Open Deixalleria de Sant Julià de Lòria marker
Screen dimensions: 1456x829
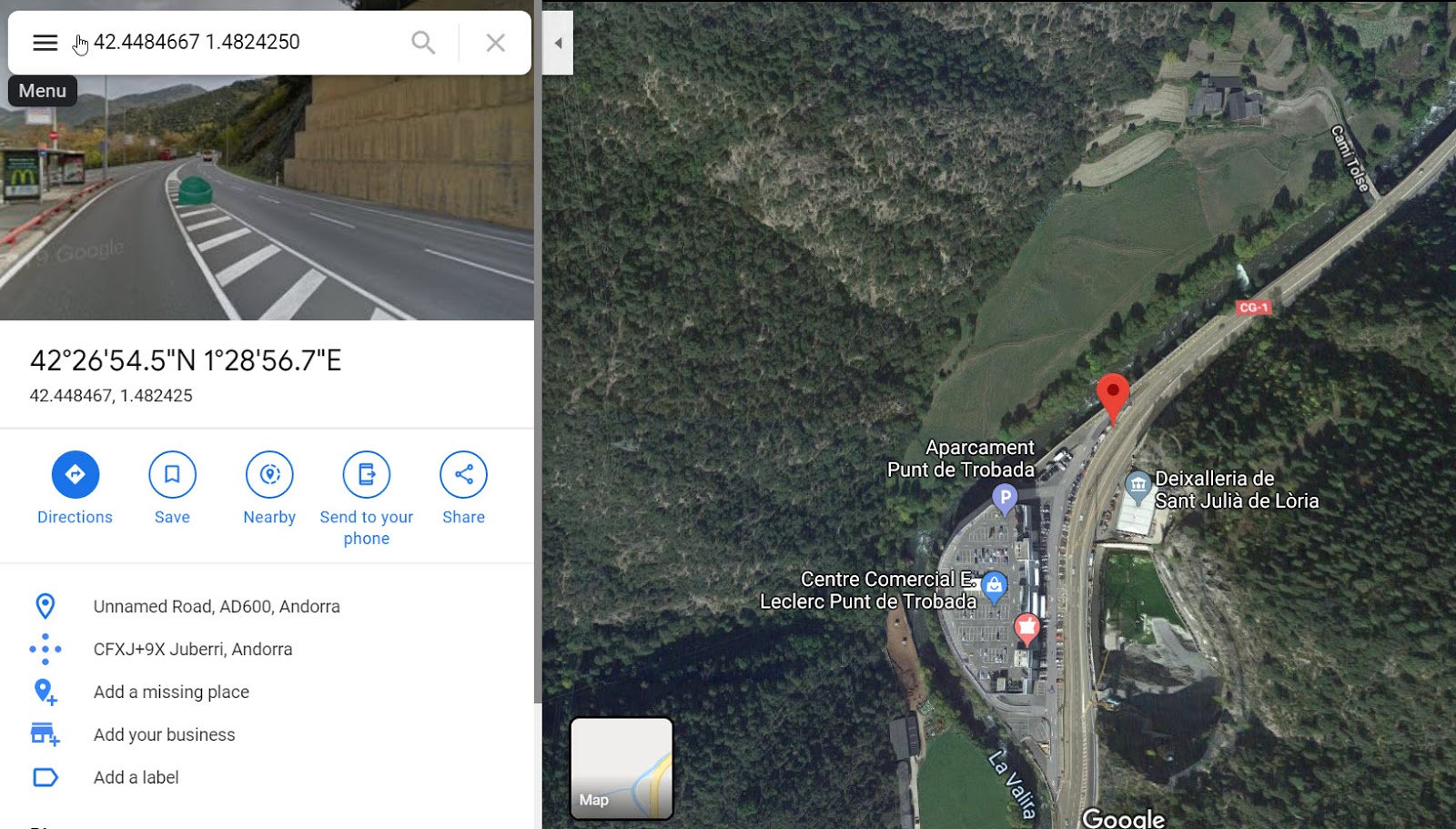coord(1138,487)
